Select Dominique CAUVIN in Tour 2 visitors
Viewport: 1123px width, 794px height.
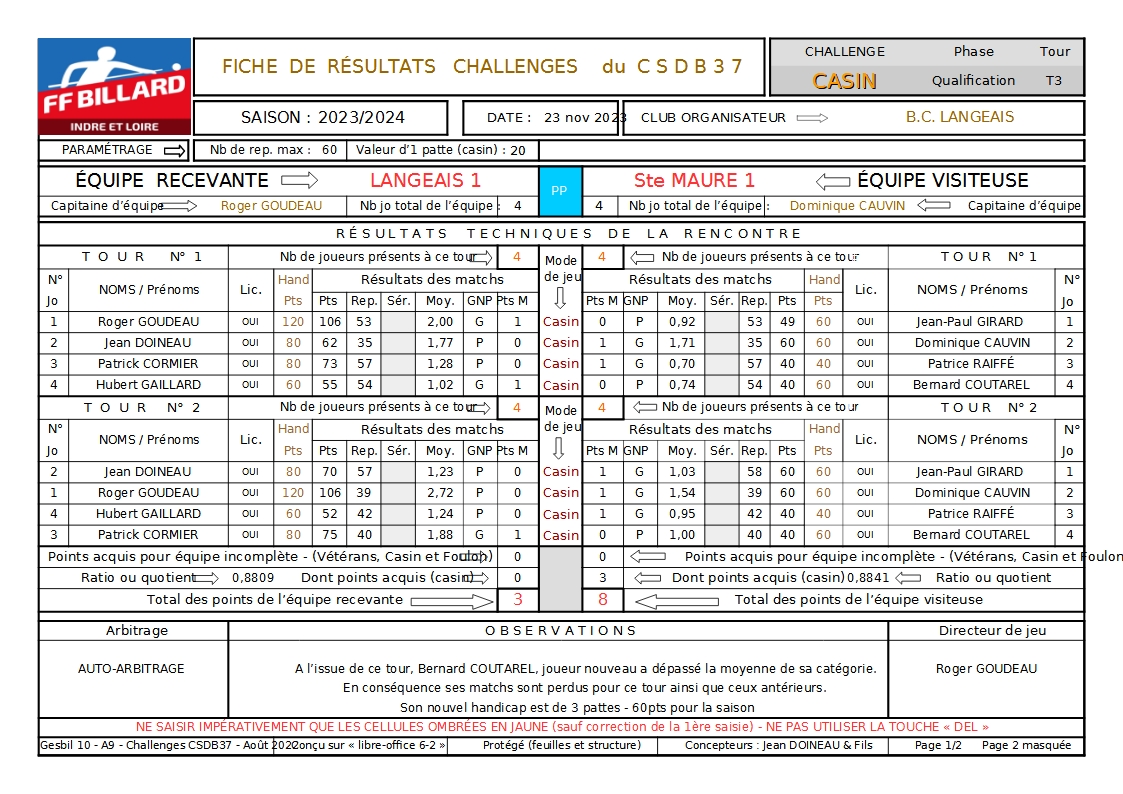(972, 493)
